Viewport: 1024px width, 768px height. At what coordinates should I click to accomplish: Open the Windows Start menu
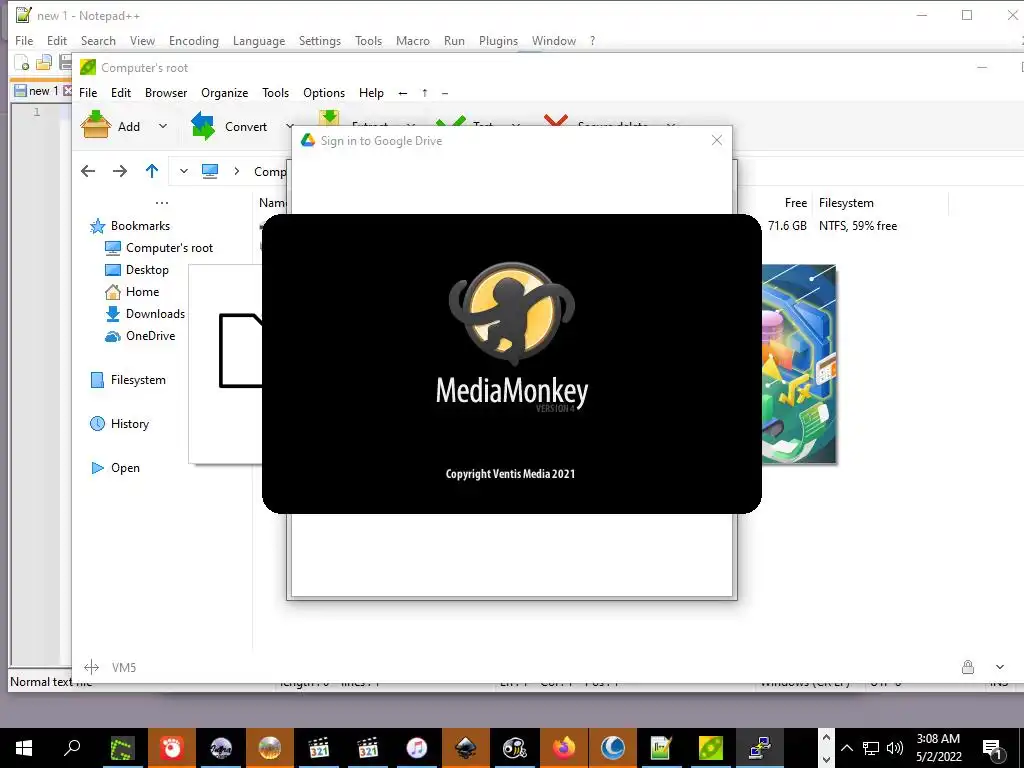[24, 748]
